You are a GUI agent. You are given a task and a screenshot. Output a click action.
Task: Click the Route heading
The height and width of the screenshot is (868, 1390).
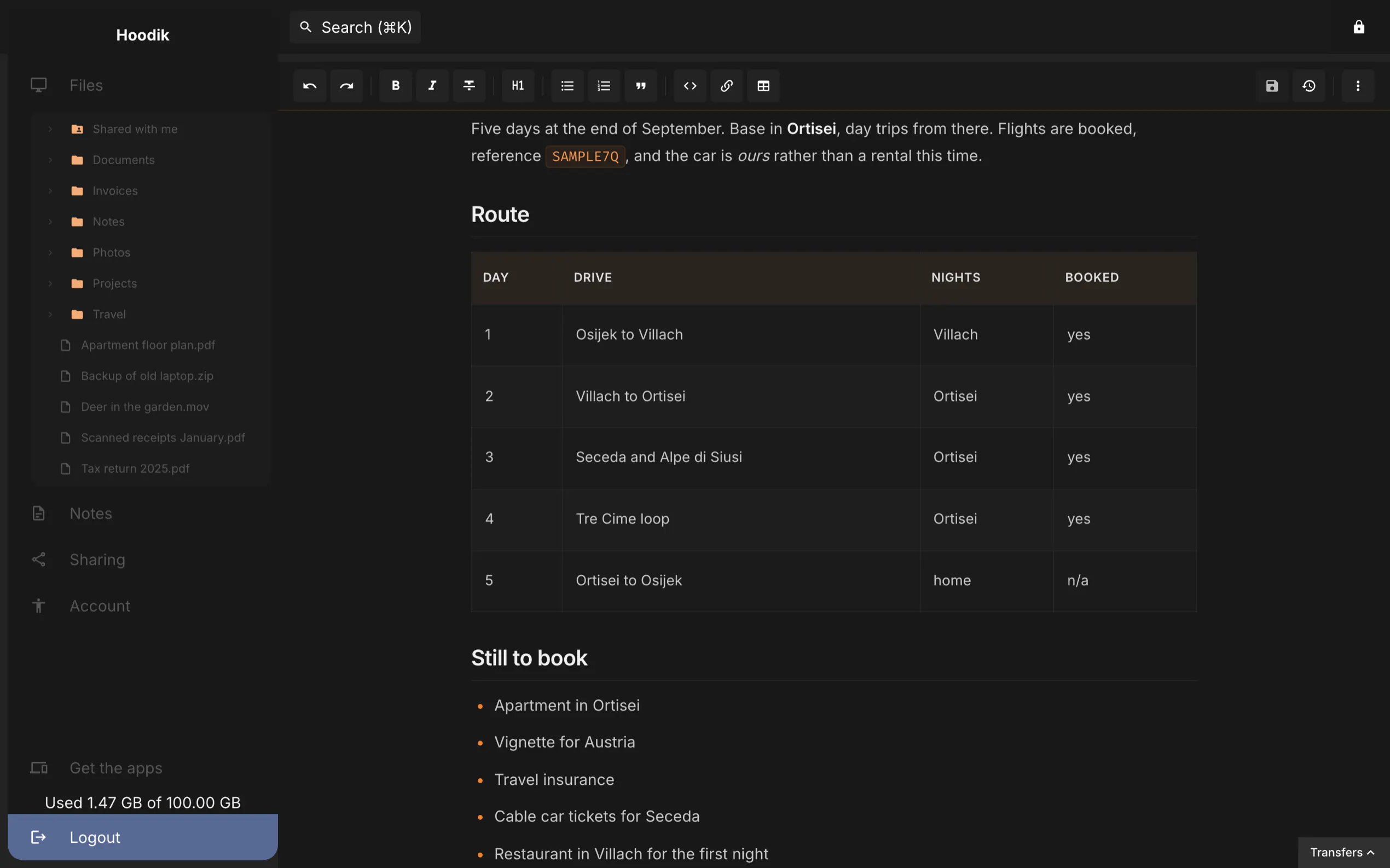click(x=500, y=214)
